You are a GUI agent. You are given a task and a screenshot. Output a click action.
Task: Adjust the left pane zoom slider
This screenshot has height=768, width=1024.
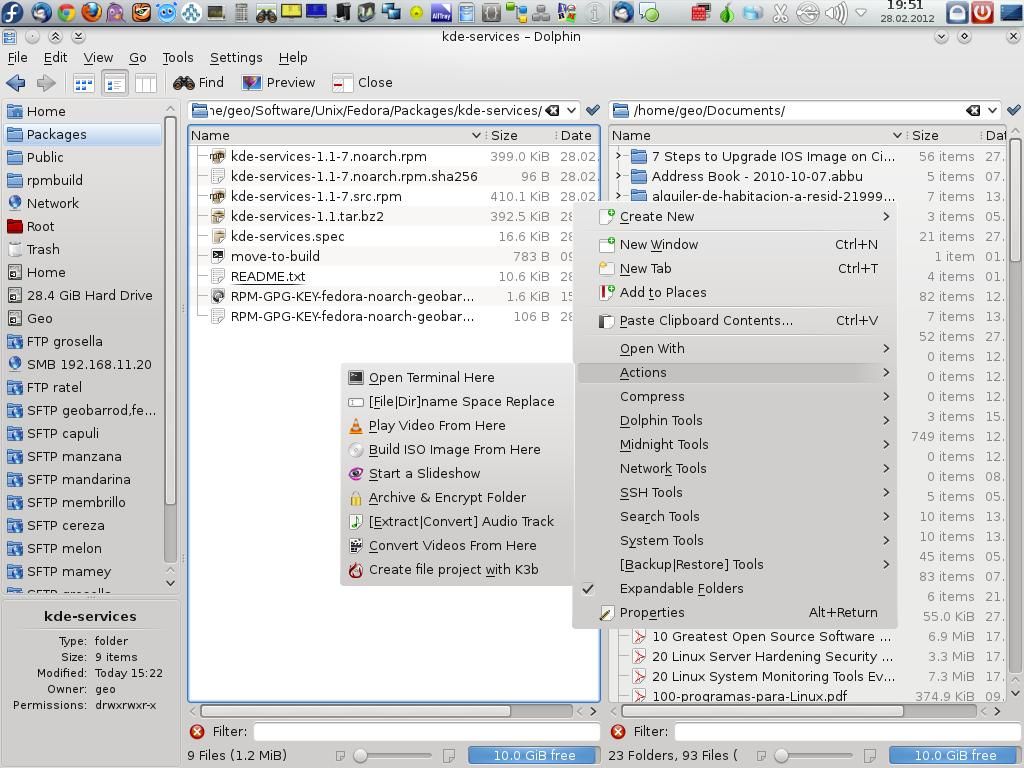[361, 755]
